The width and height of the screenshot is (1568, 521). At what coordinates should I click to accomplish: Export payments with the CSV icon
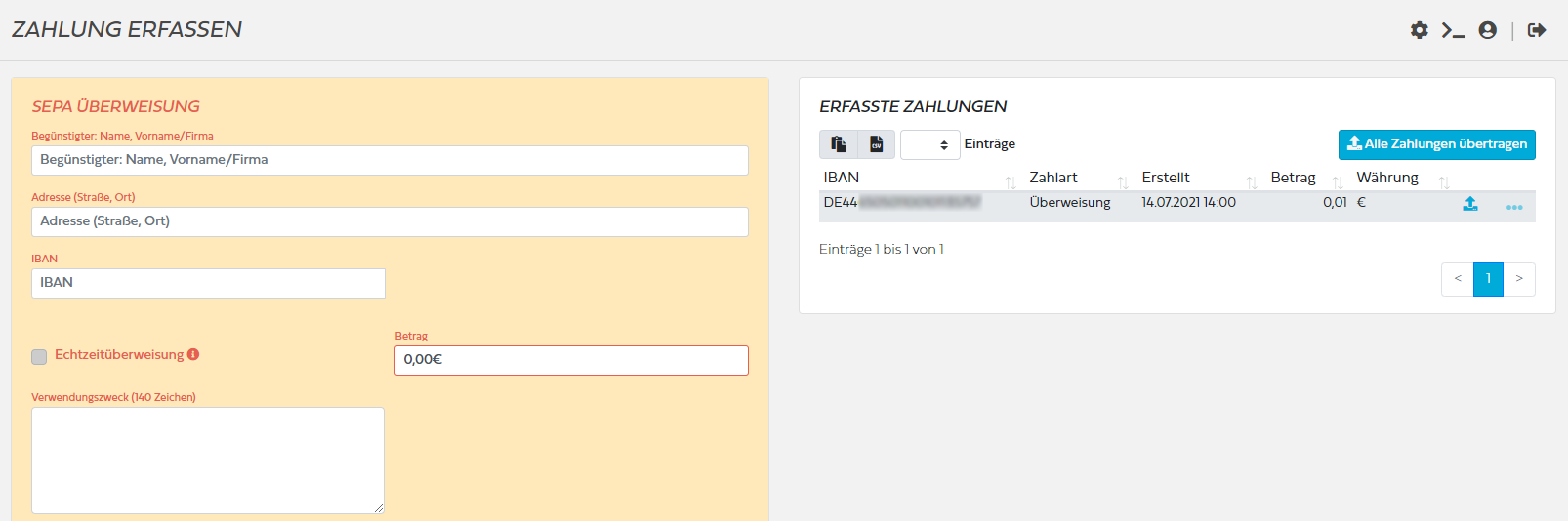[x=877, y=144]
